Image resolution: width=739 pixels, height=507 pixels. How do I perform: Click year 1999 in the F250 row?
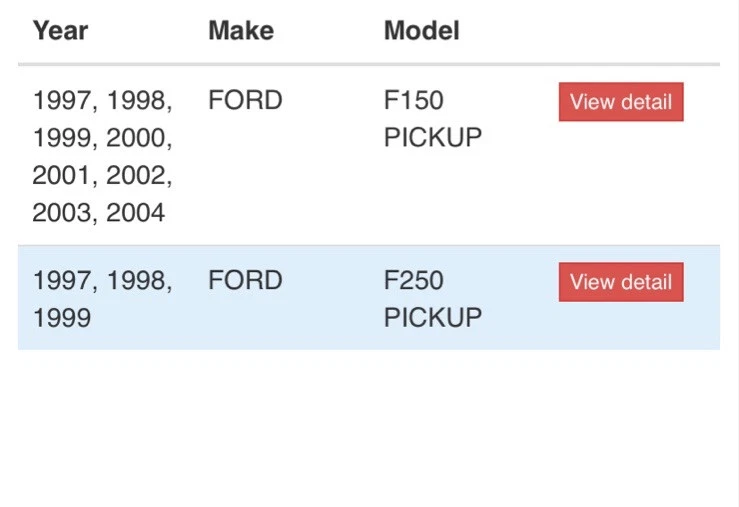62,318
